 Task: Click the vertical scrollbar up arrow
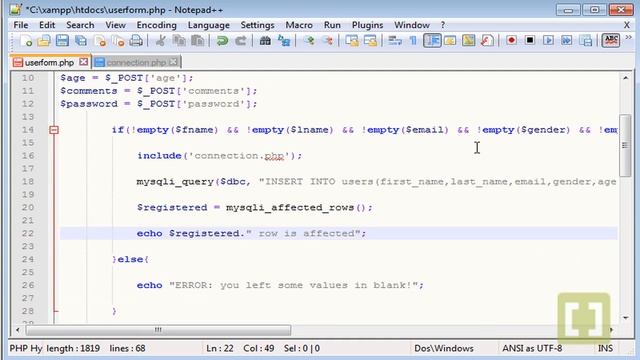pos(625,78)
